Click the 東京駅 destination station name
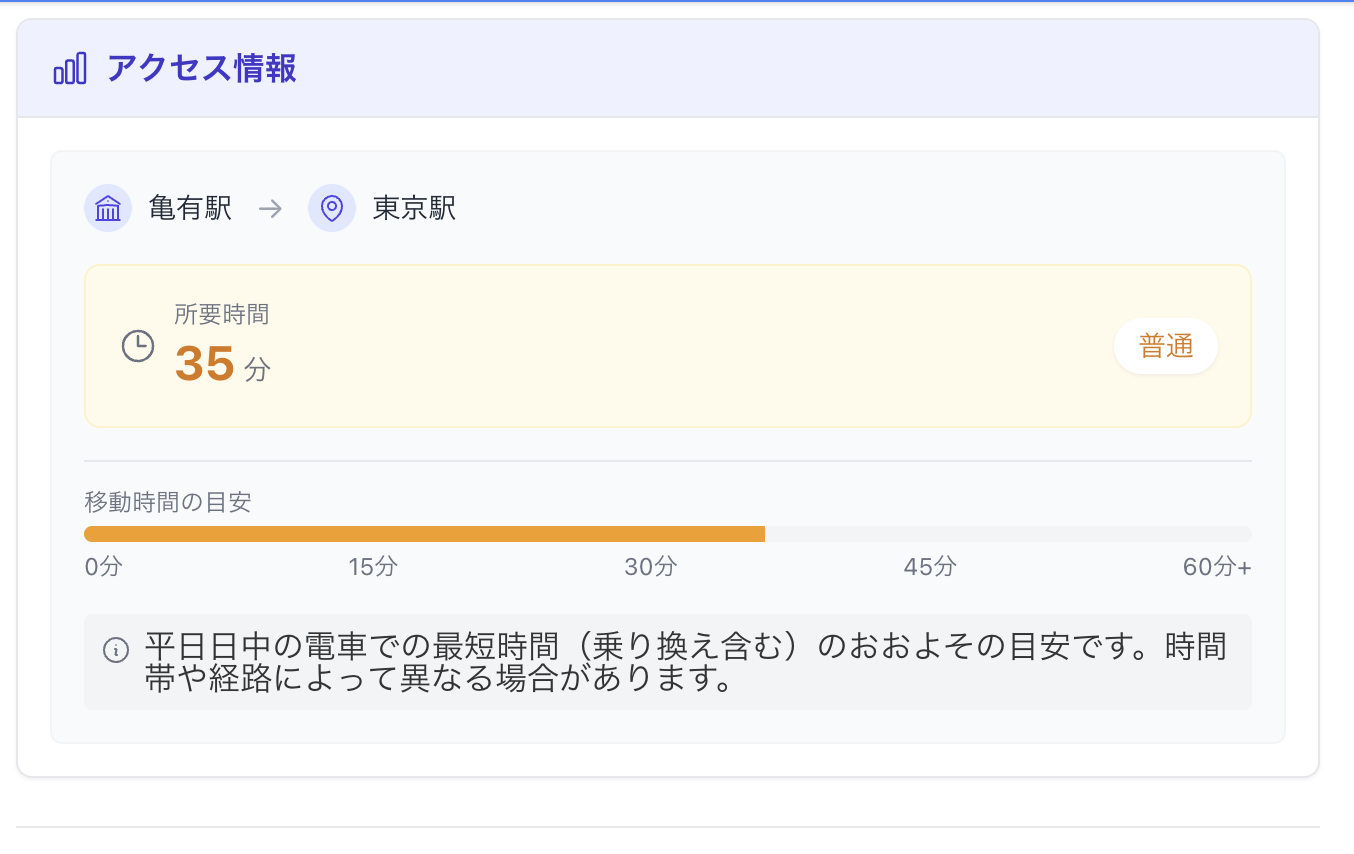Viewport: 1354px width, 854px height. click(x=414, y=208)
